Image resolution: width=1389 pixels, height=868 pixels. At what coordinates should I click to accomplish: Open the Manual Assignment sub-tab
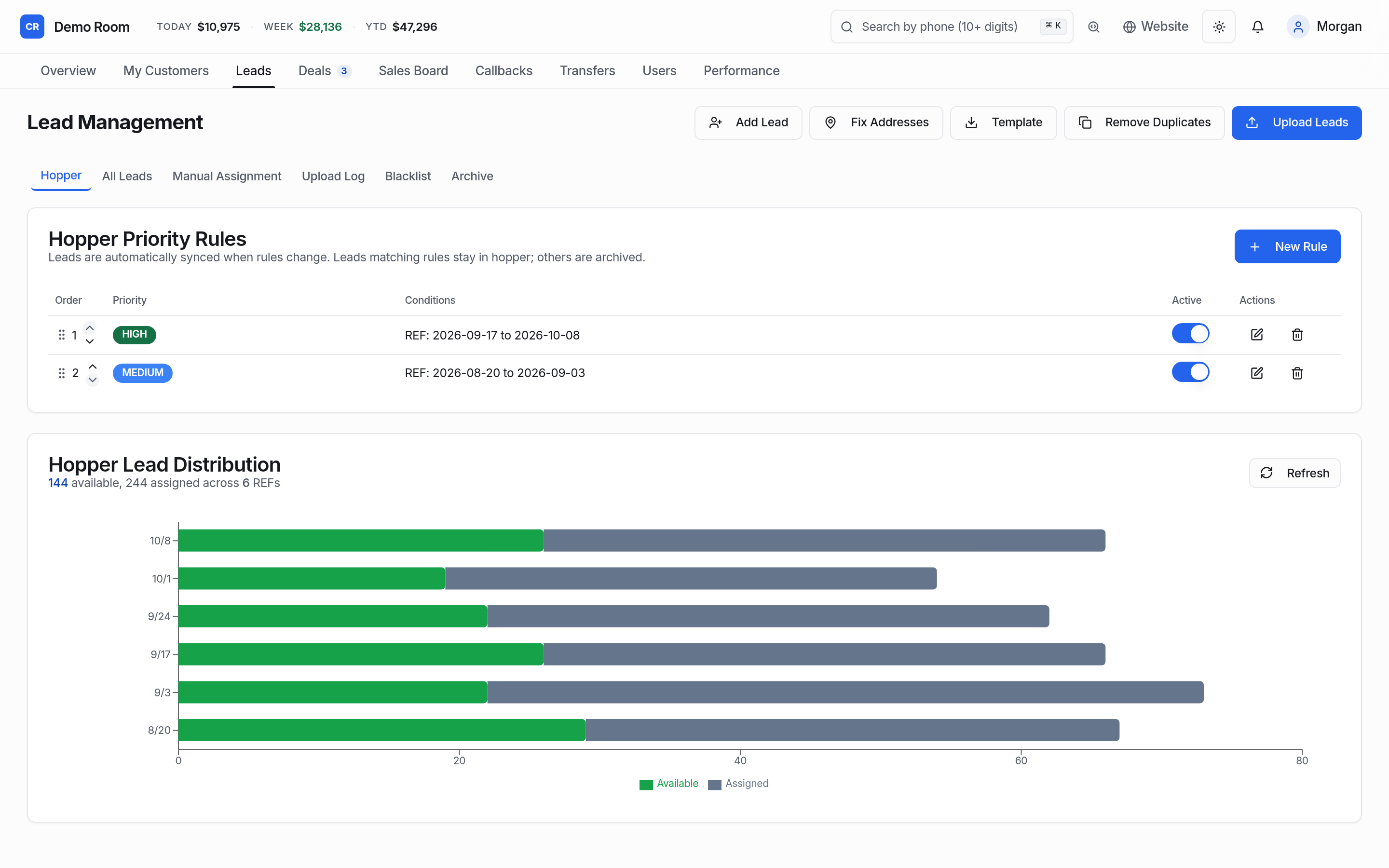[x=227, y=176]
